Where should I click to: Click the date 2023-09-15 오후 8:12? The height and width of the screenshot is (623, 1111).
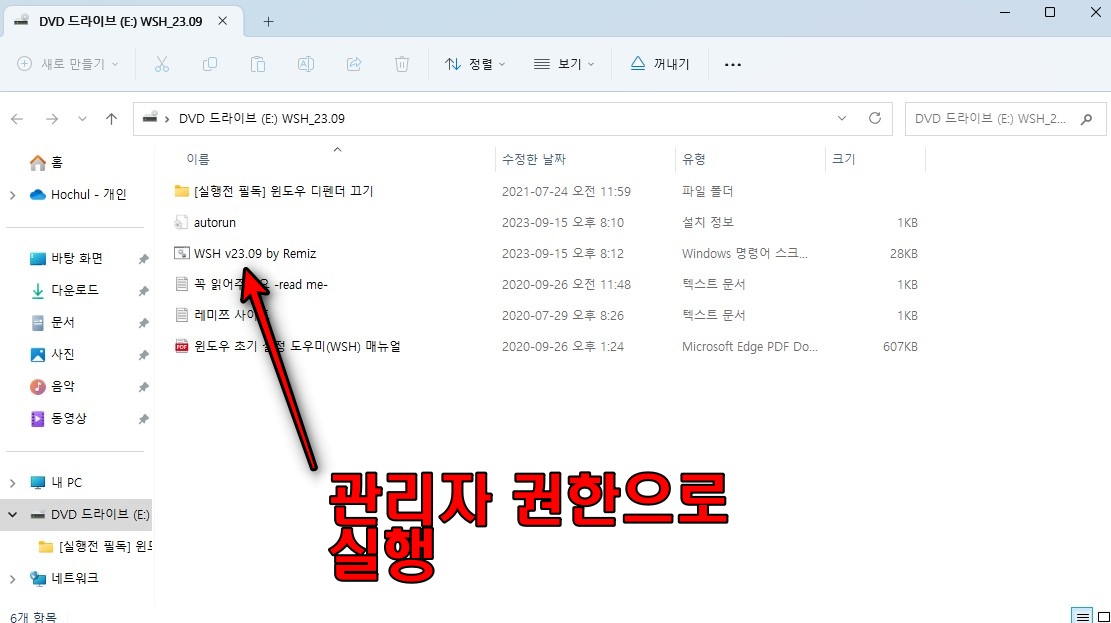pos(563,254)
